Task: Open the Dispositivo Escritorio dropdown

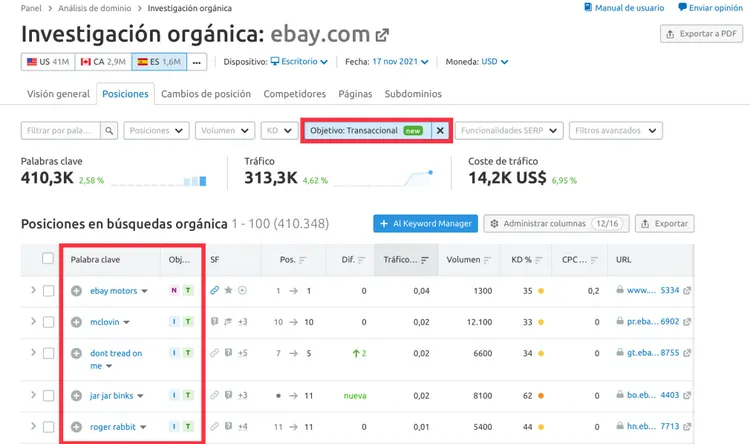Action: click(x=299, y=62)
